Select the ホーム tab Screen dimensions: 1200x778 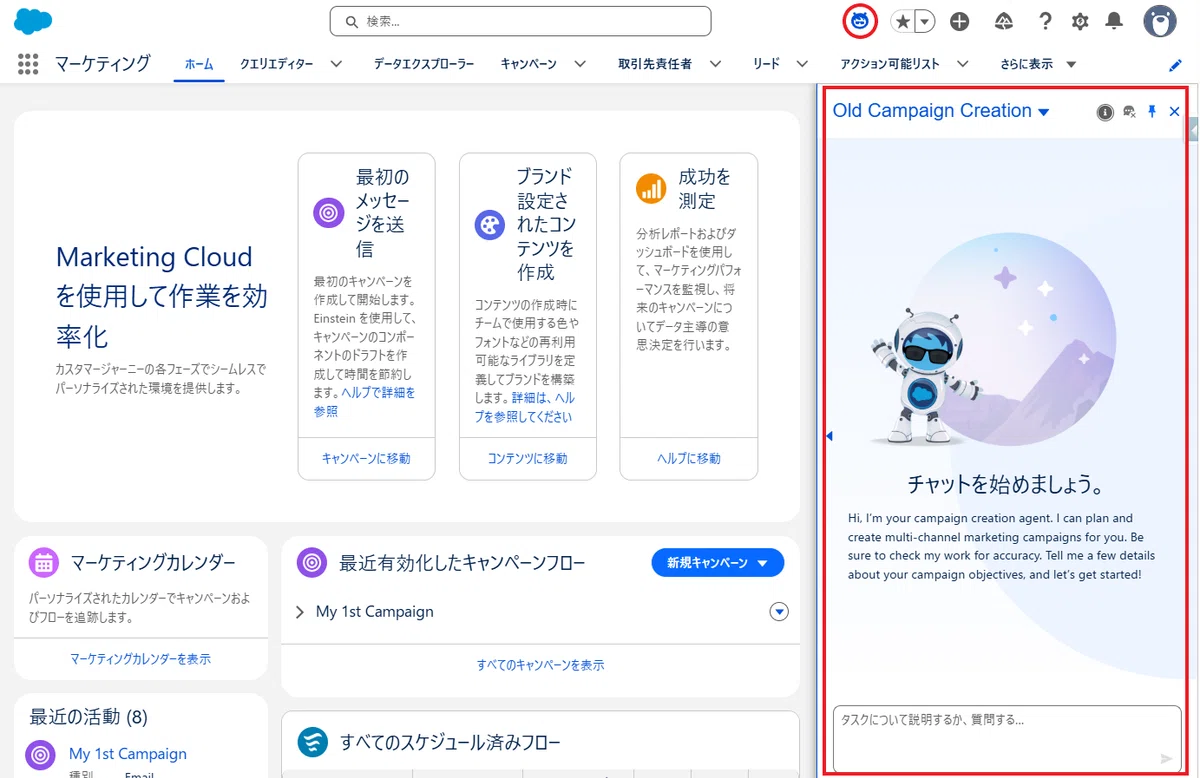click(199, 64)
